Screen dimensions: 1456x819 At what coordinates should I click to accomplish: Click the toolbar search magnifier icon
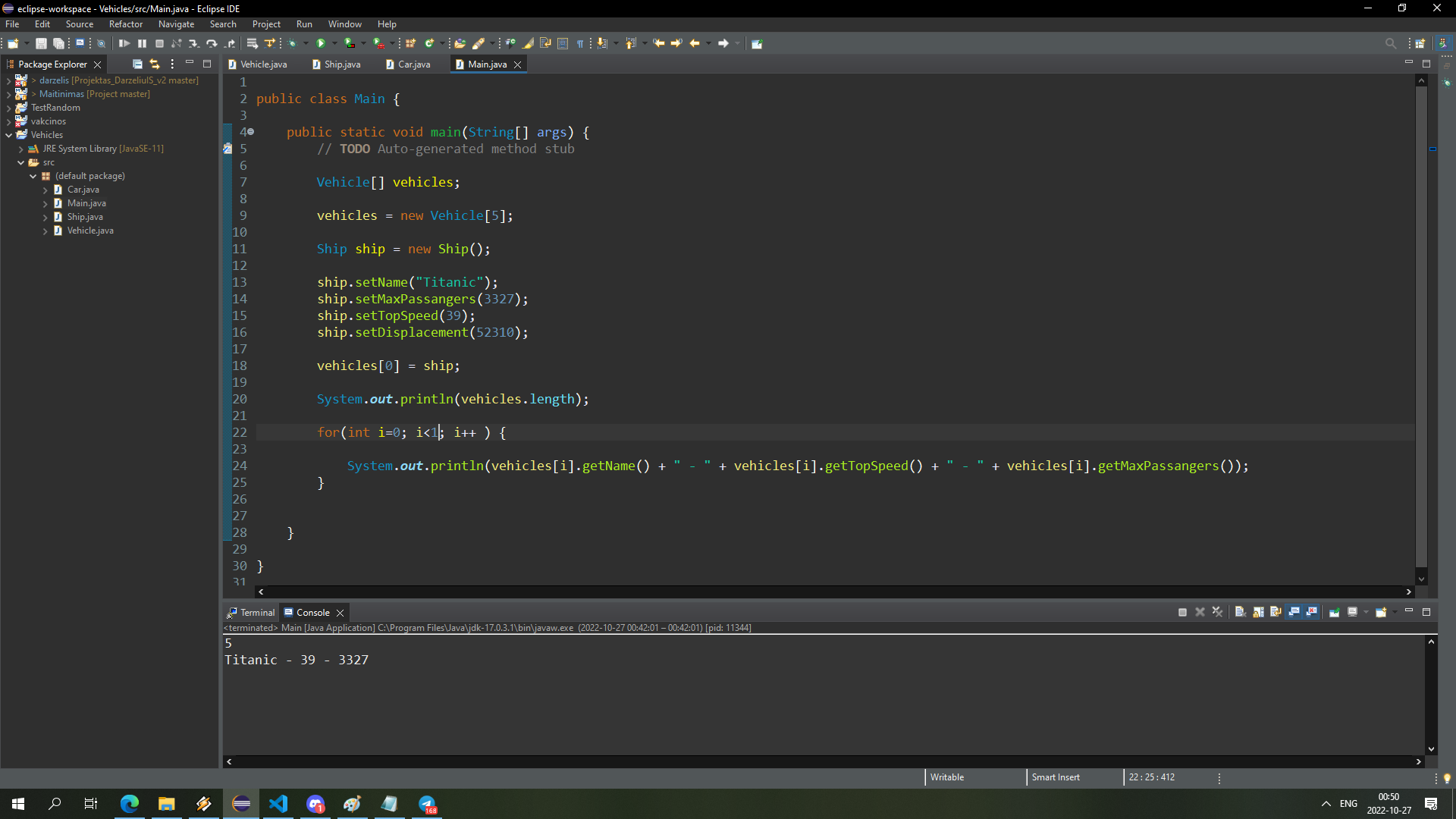click(x=1390, y=43)
